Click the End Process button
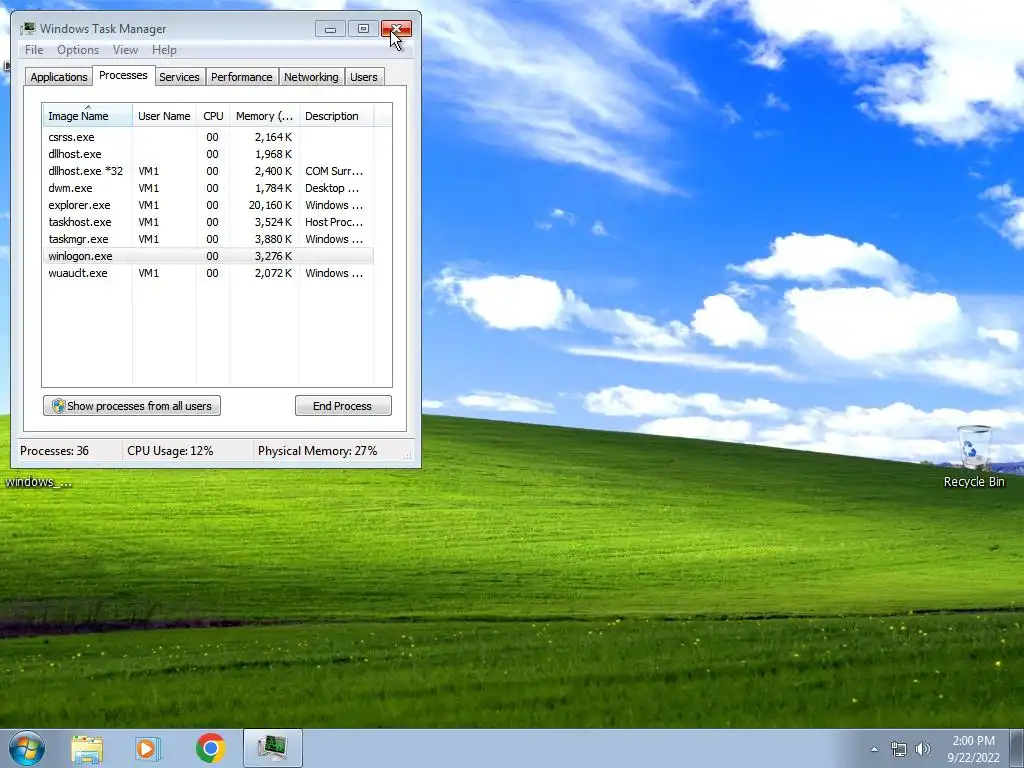The image size is (1024, 768). point(343,406)
